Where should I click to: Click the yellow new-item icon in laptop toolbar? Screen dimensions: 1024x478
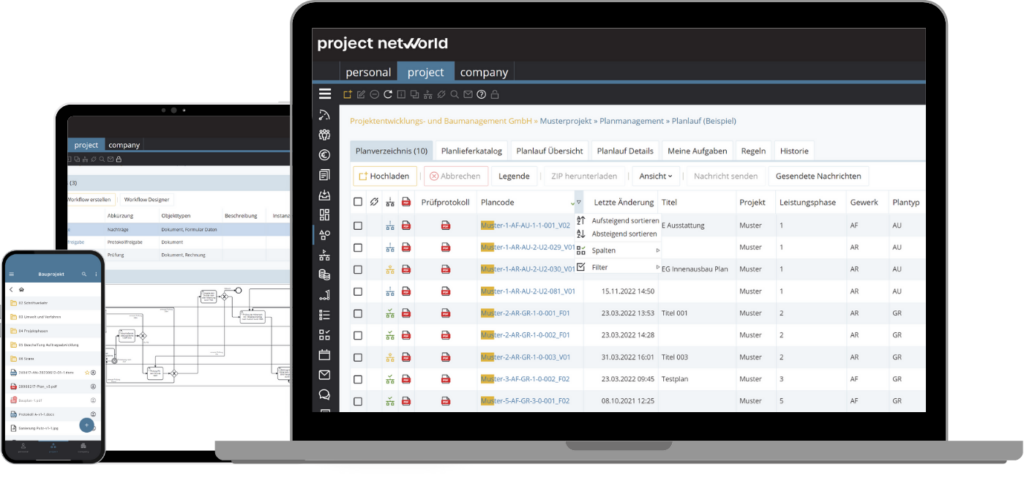(347, 95)
